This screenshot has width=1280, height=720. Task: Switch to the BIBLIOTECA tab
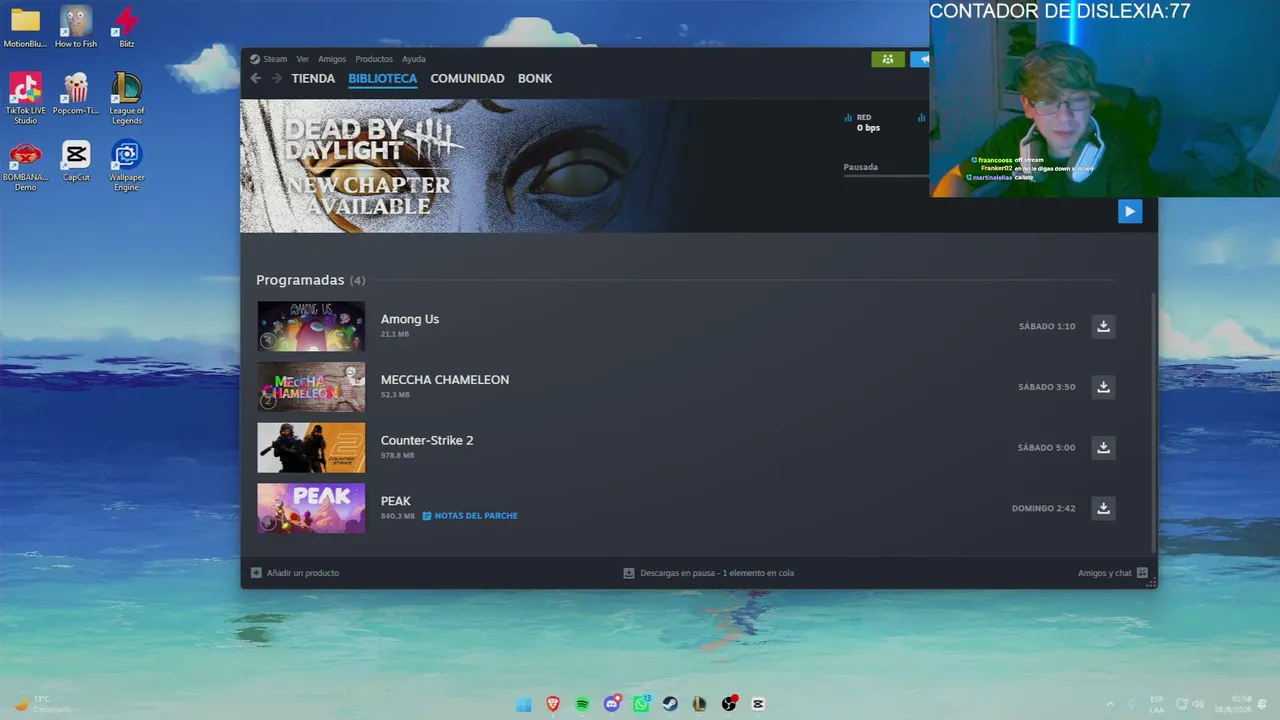point(383,78)
